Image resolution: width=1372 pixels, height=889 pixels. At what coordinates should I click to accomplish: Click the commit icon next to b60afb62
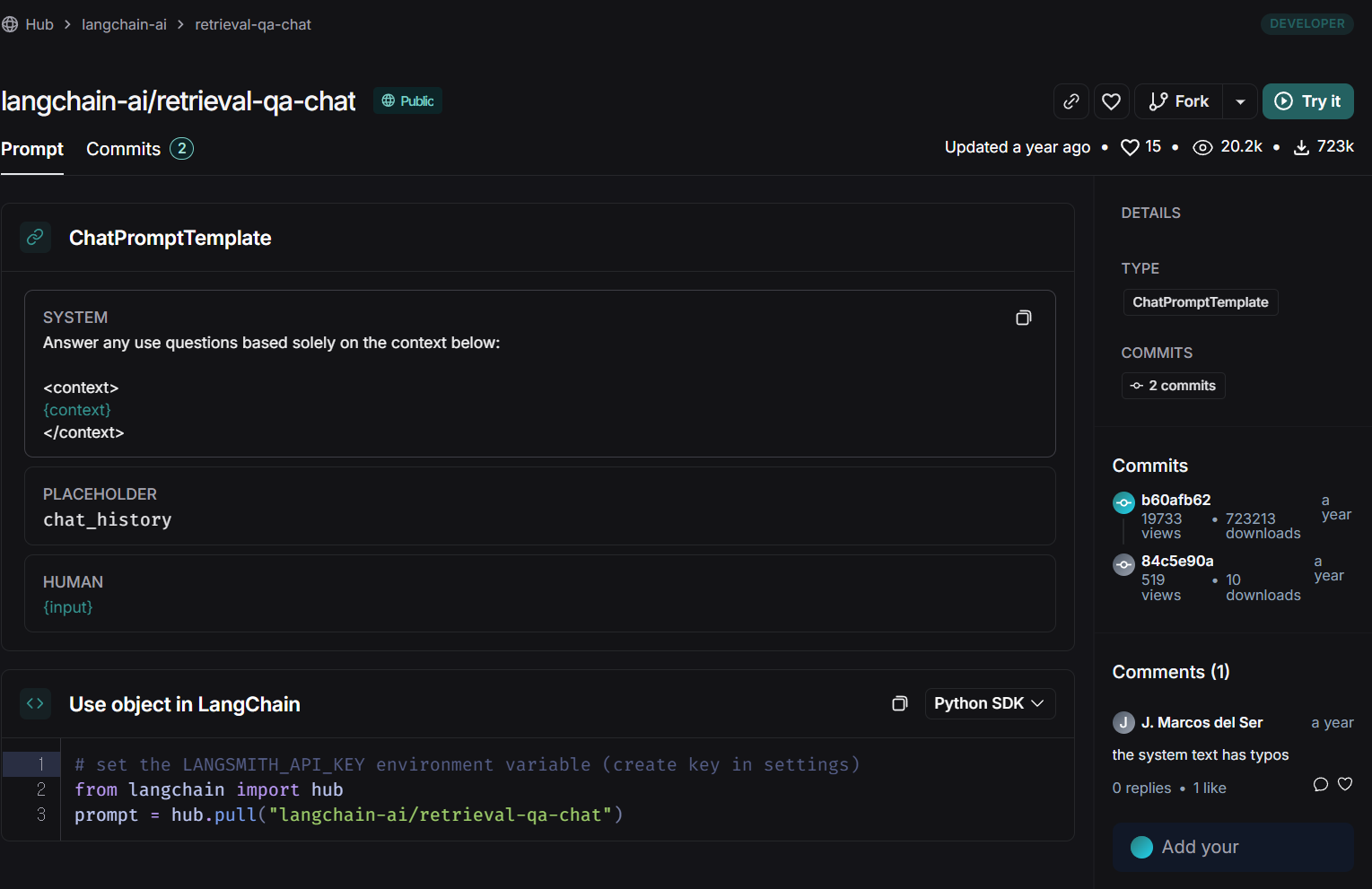pos(1123,502)
